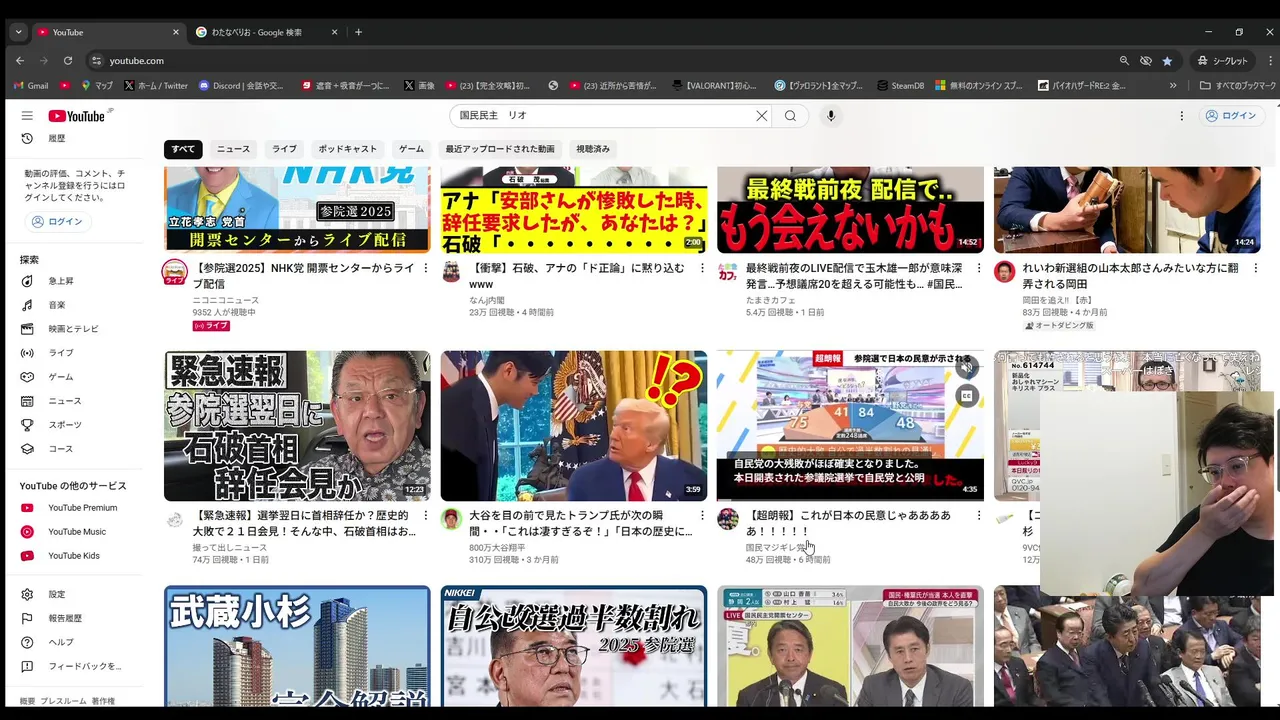Open 急上昇 trending in sidebar
Viewport: 1280px width, 720px height.
[60, 281]
